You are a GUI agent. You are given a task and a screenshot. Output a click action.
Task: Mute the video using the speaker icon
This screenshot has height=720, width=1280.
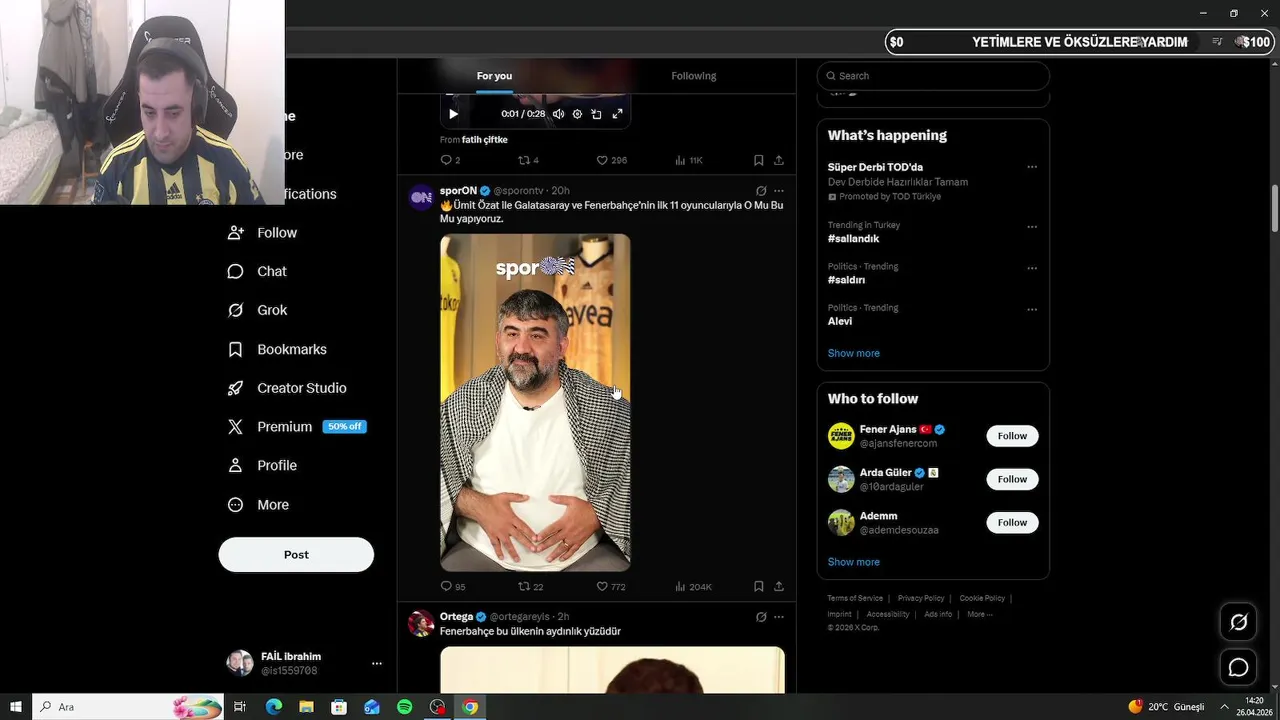(x=558, y=114)
